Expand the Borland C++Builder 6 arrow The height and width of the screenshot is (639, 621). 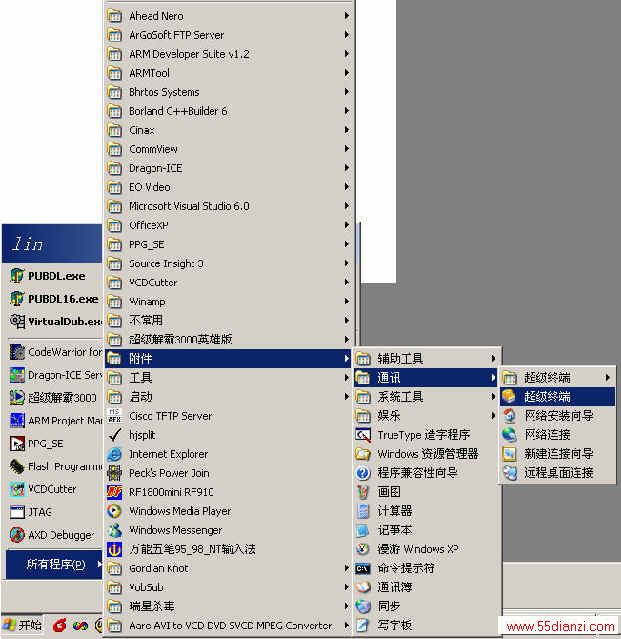click(x=347, y=111)
